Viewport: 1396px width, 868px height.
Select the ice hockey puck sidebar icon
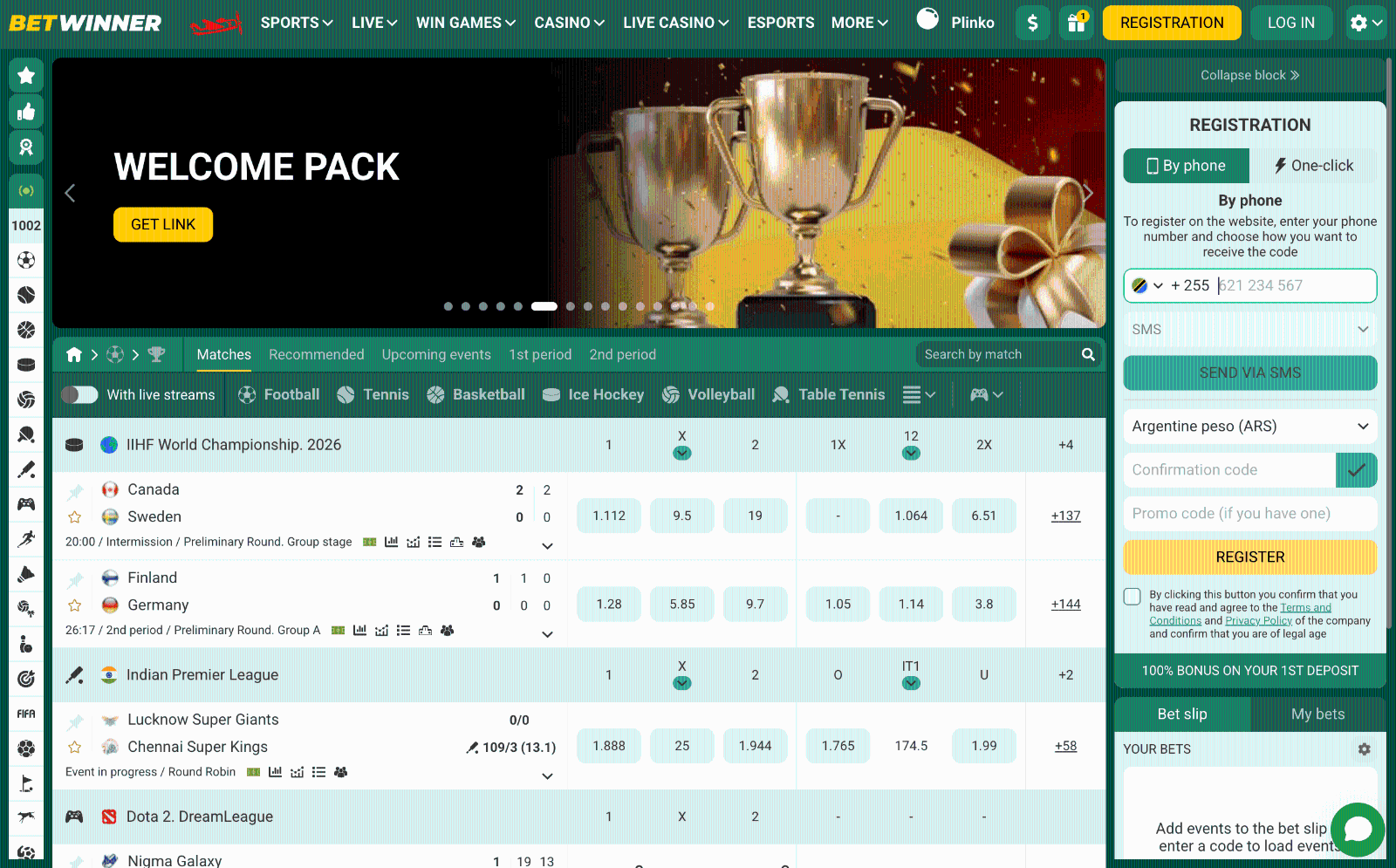pos(26,365)
